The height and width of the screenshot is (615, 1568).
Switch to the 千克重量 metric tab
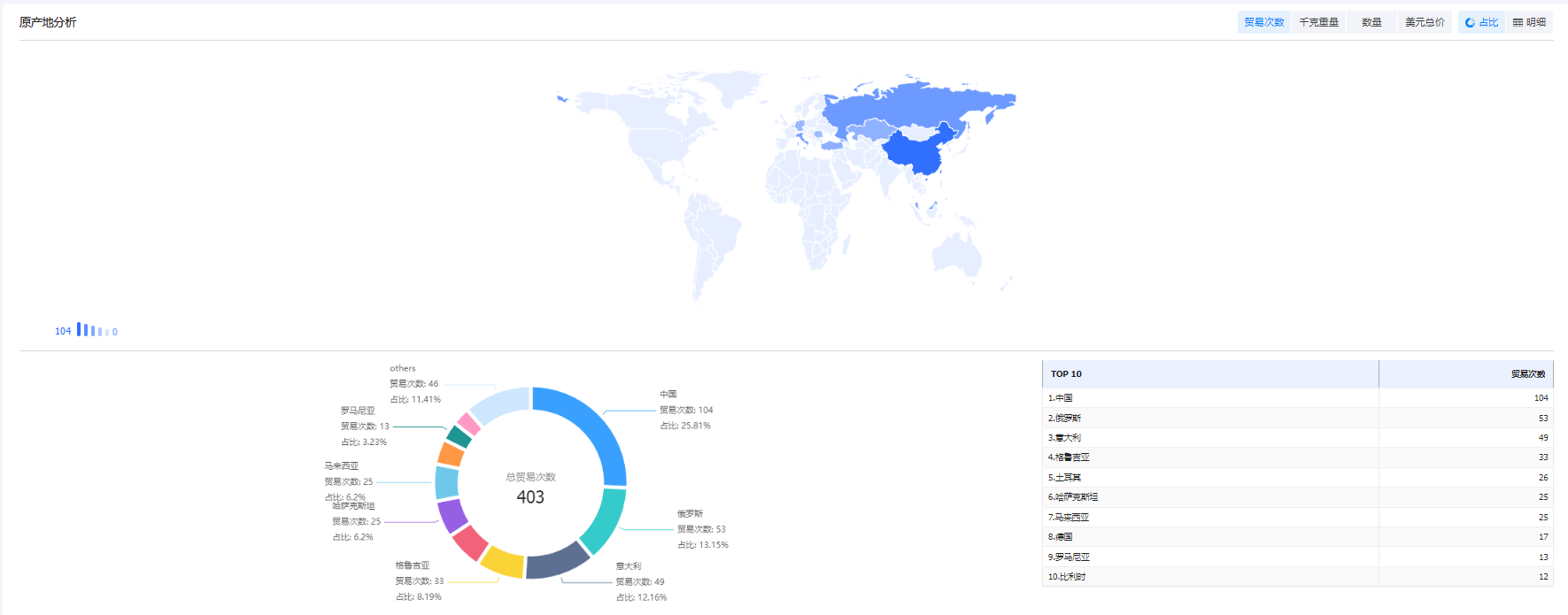point(1318,22)
